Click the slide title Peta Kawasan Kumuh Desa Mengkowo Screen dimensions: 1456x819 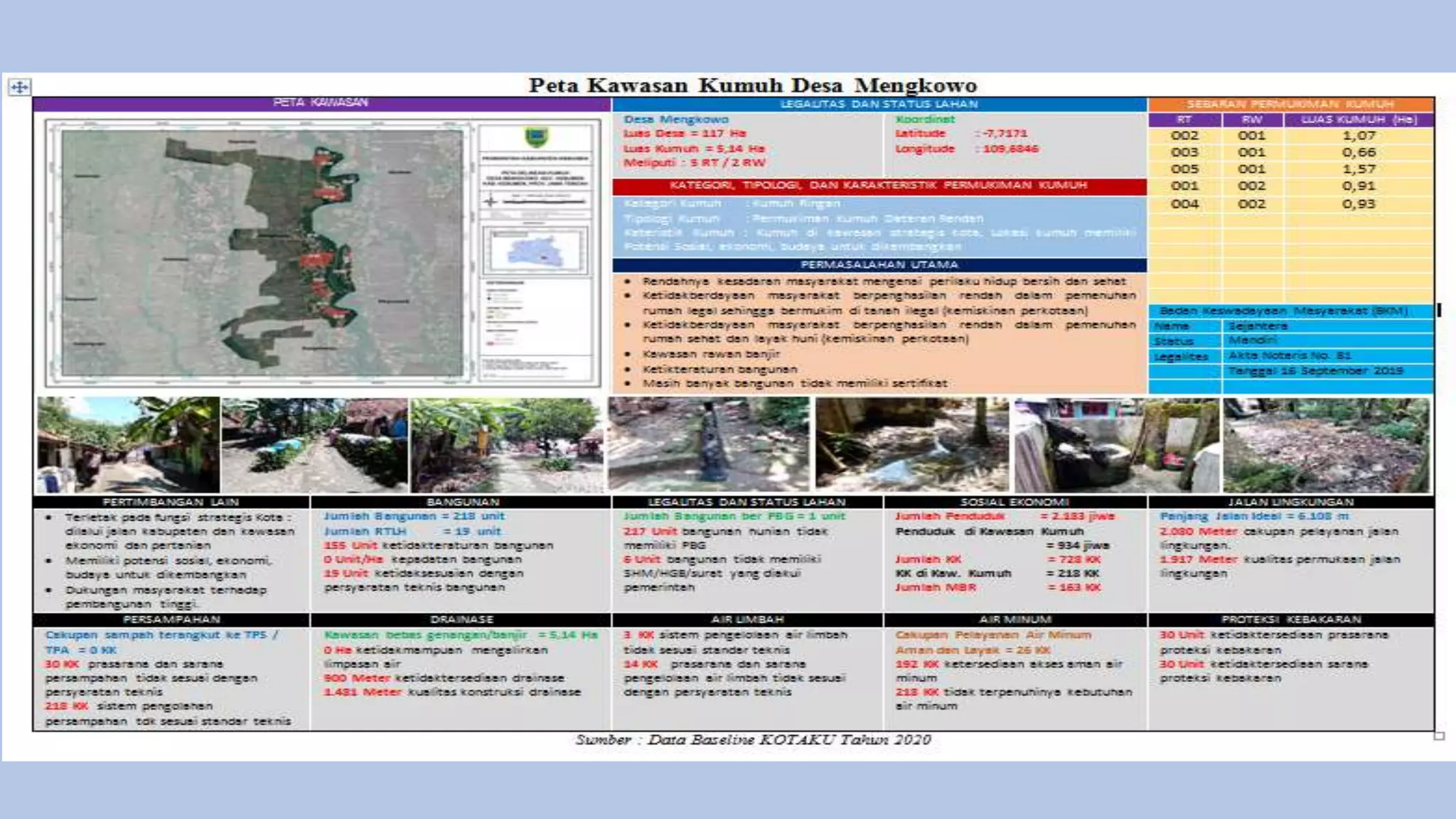(752, 85)
